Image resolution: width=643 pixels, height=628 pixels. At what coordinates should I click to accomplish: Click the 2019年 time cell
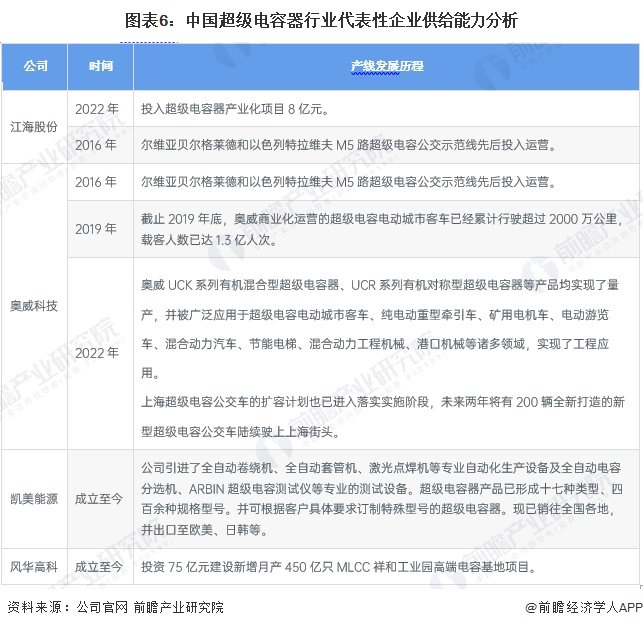coord(96,229)
